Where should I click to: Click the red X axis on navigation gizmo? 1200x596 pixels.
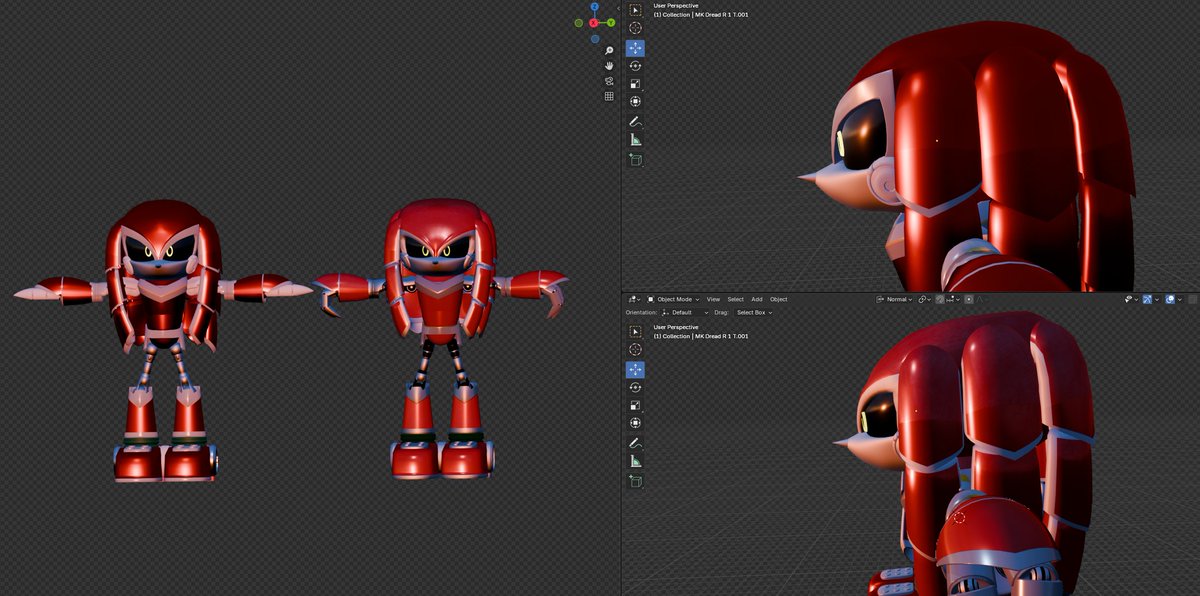click(x=593, y=23)
